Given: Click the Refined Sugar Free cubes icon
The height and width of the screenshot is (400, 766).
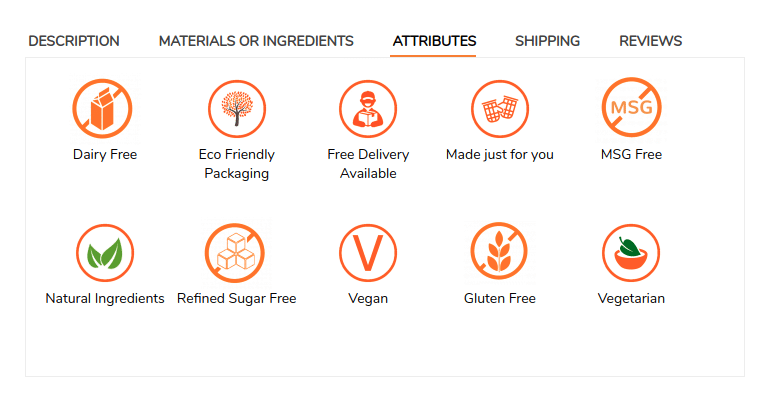Looking at the screenshot, I should pos(236,252).
